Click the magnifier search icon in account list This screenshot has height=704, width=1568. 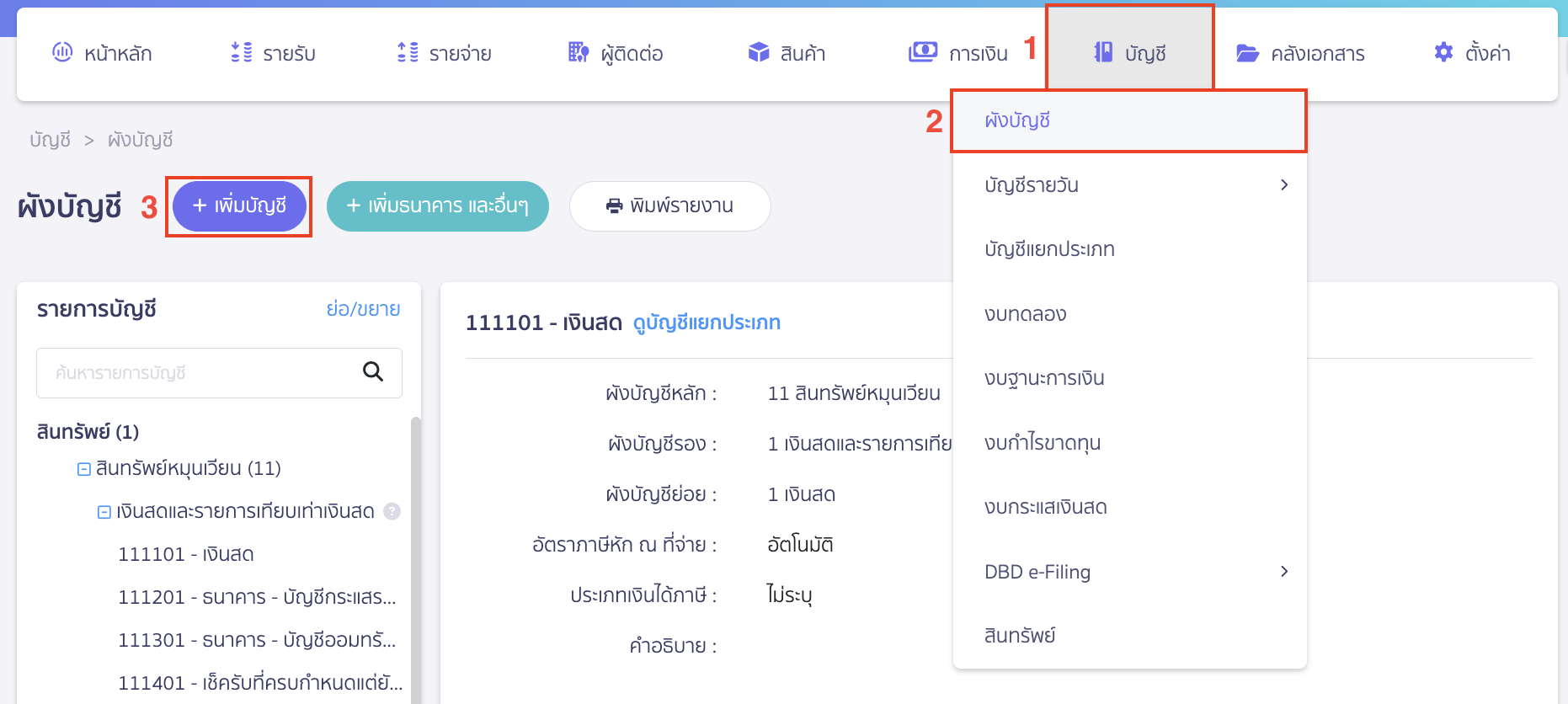[373, 371]
